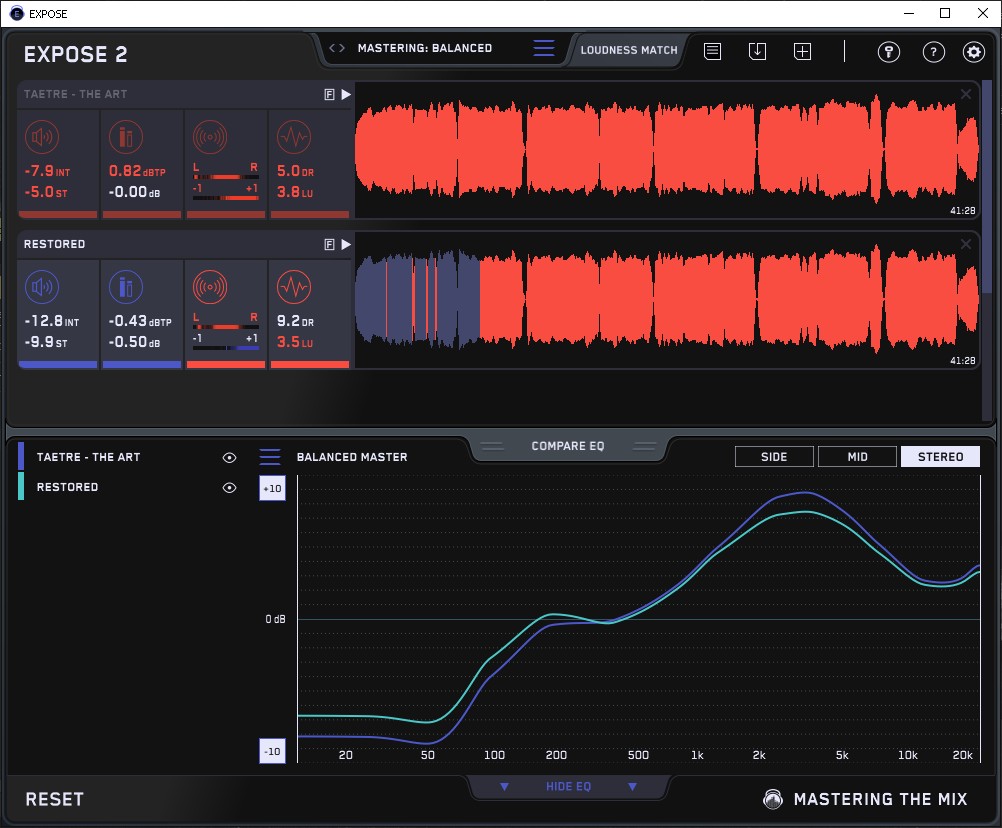Click the Taetre - The Art EQ legend label
Viewport: 1002px width, 828px height.
(x=88, y=457)
